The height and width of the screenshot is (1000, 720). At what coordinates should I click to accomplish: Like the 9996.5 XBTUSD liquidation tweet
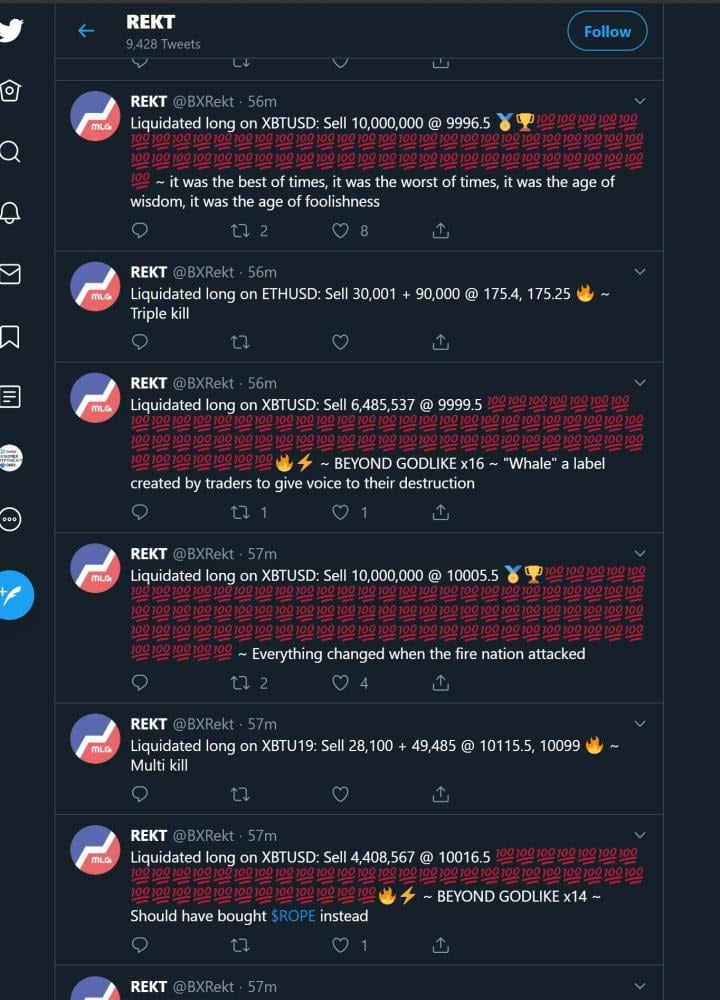pyautogui.click(x=341, y=230)
